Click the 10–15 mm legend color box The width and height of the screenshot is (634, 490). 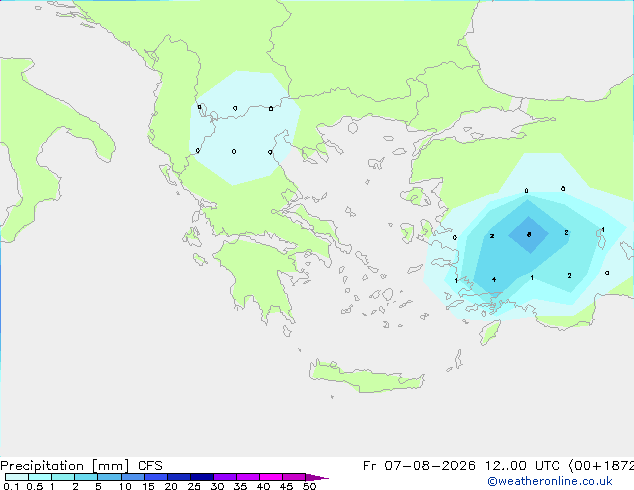pyautogui.click(x=133, y=477)
